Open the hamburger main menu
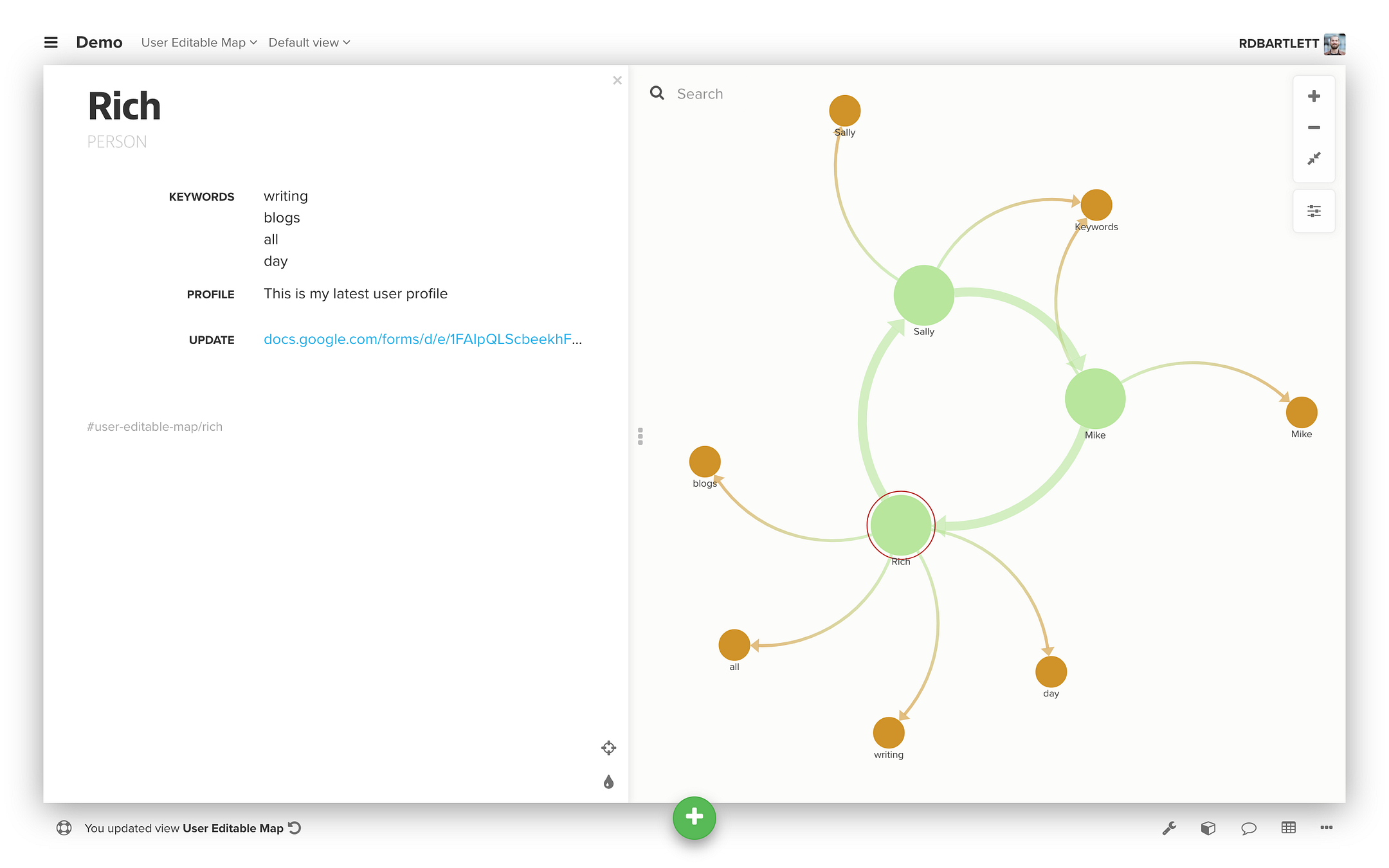The width and height of the screenshot is (1389, 868). click(x=51, y=42)
